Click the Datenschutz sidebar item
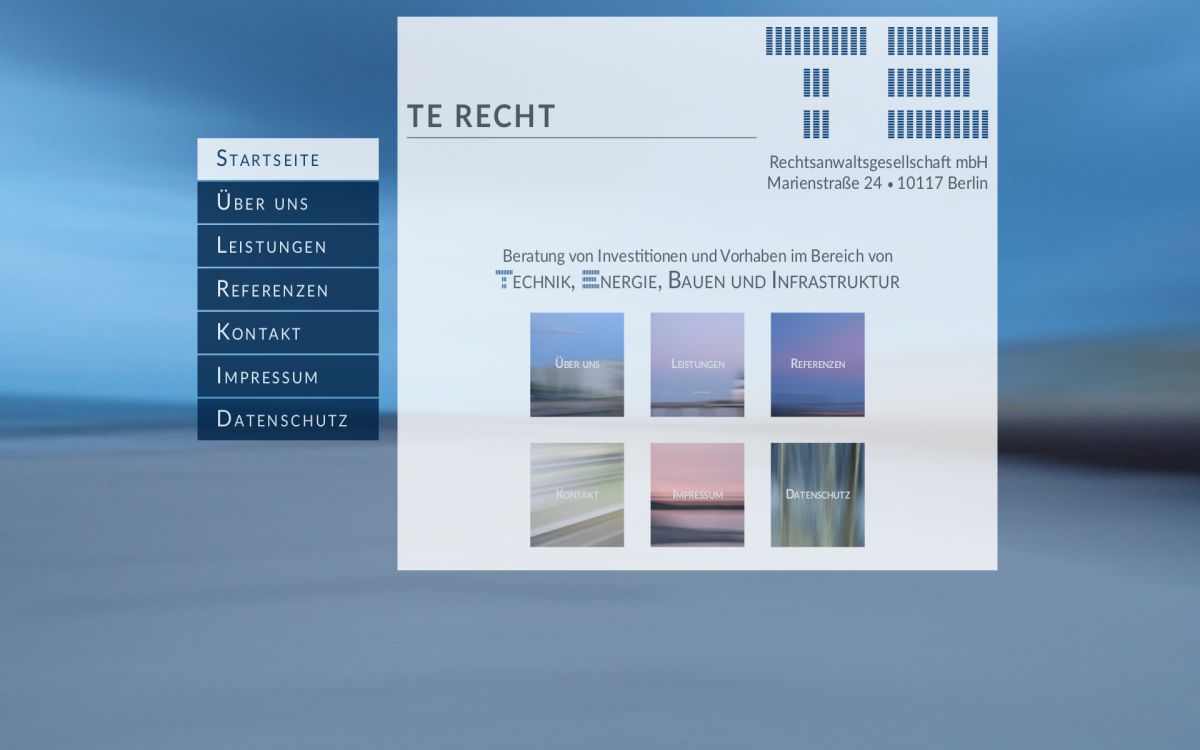 pos(288,419)
